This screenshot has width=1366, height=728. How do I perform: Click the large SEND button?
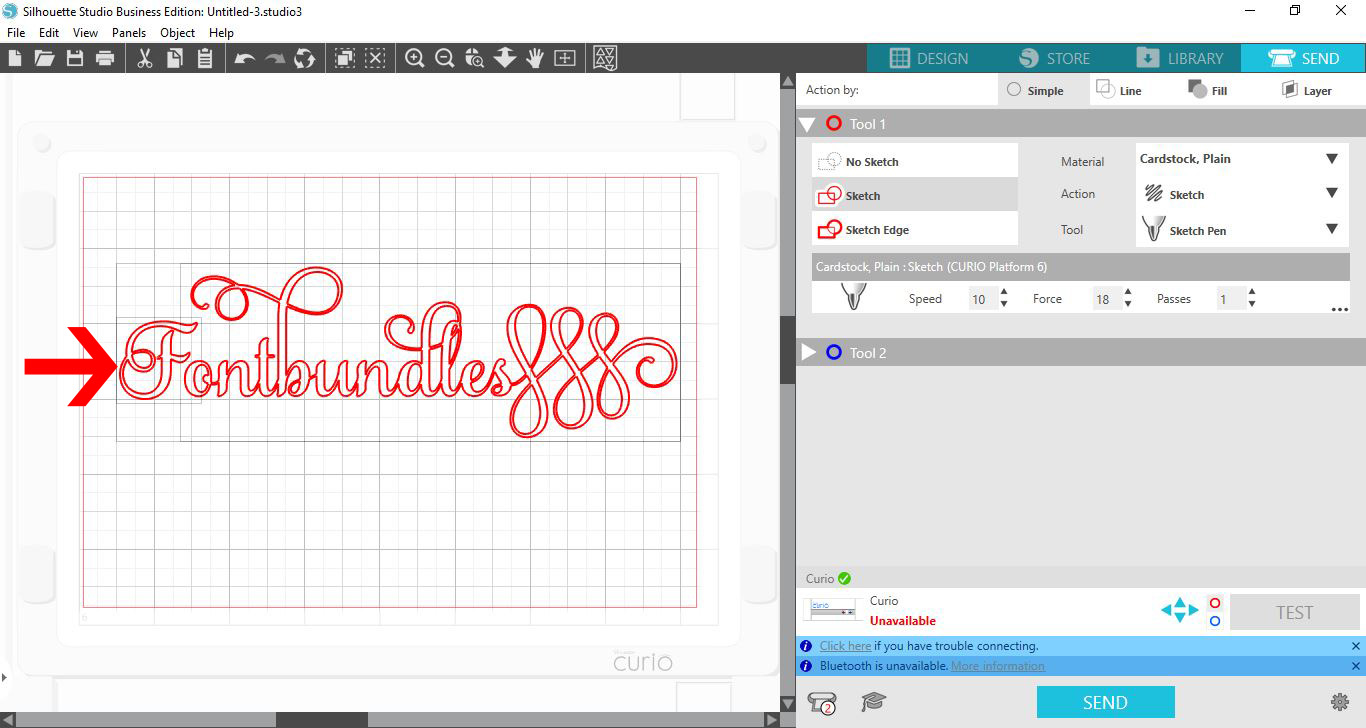1105,702
